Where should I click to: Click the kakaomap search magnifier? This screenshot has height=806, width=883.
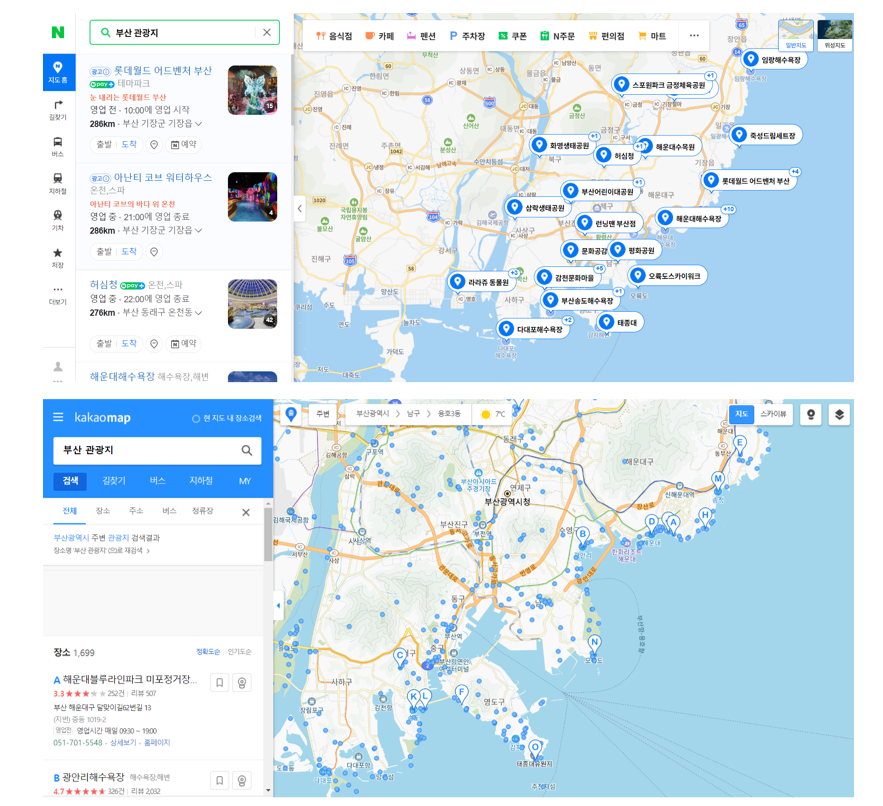click(x=247, y=450)
